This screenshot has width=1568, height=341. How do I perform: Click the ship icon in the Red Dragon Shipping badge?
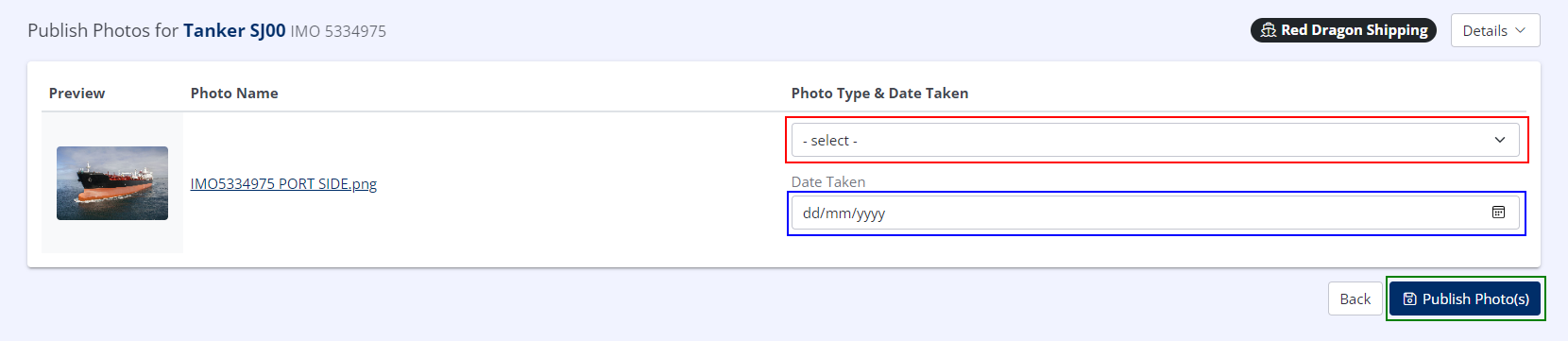click(x=1269, y=30)
